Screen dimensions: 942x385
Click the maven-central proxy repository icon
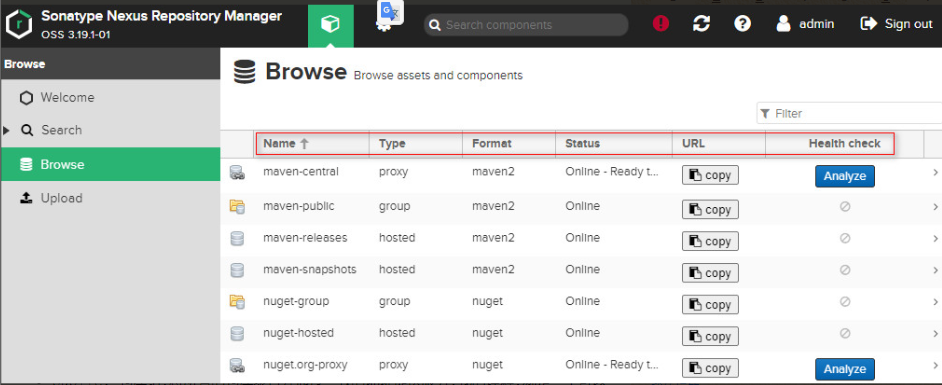[237, 174]
